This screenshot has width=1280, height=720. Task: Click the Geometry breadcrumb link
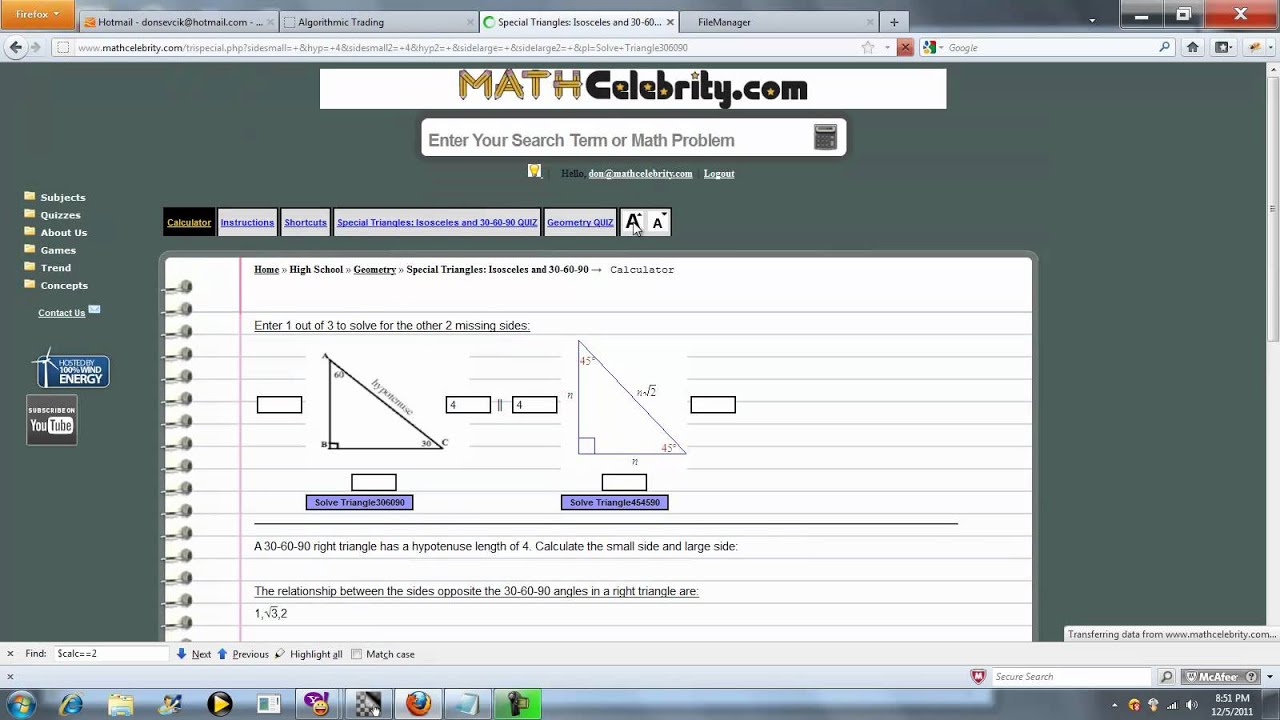click(x=375, y=270)
